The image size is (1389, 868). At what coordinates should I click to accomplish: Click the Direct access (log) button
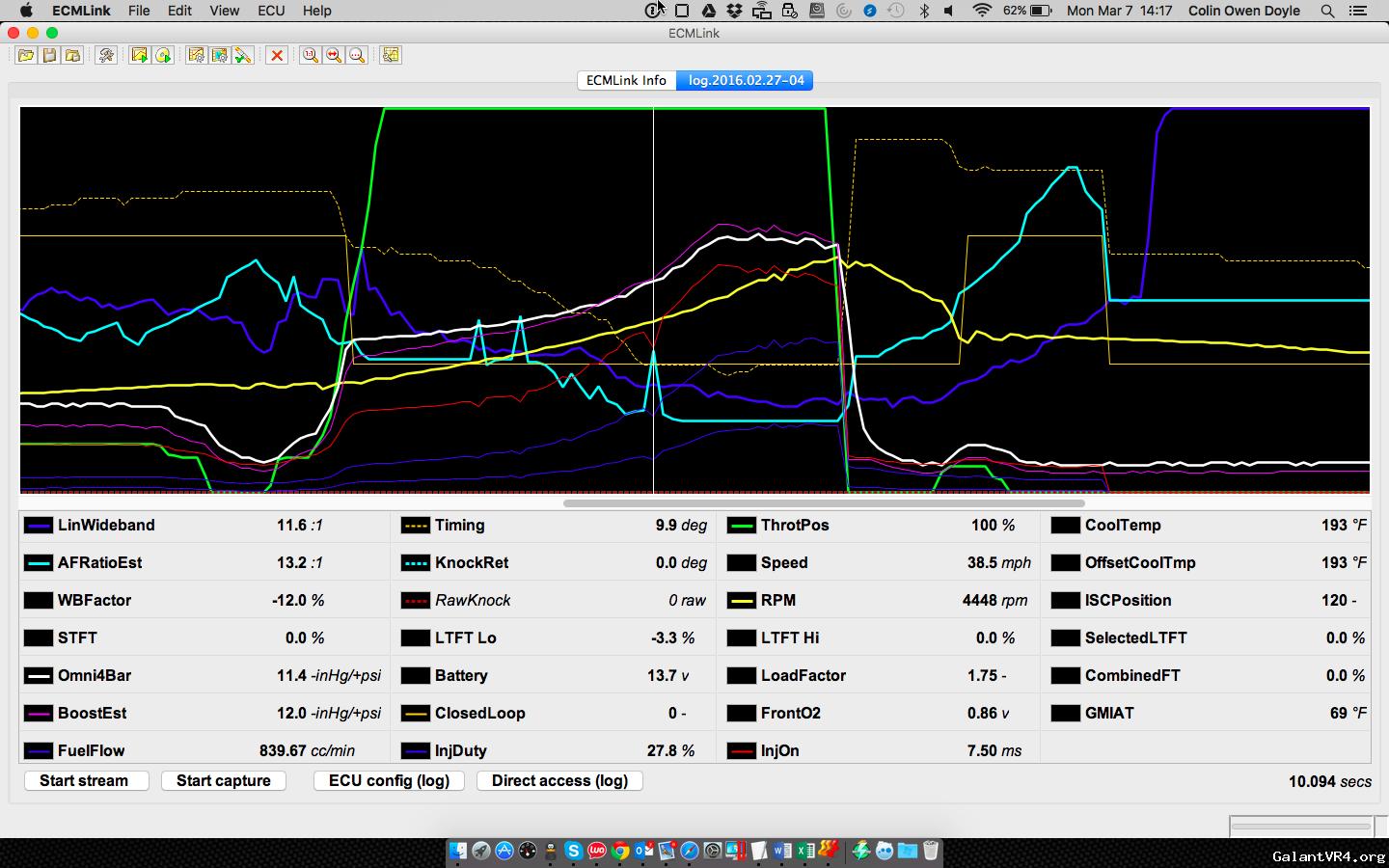tap(559, 780)
